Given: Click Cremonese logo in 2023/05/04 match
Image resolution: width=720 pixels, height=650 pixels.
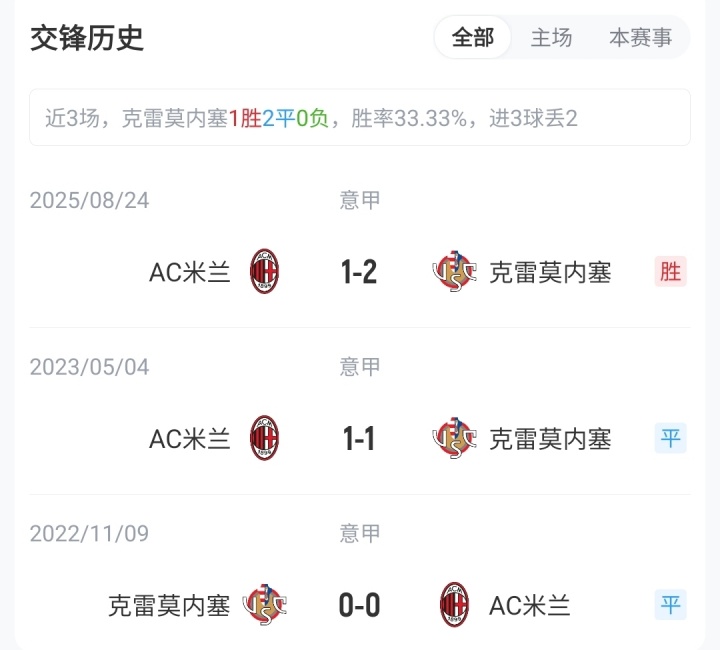Looking at the screenshot, I should tap(455, 438).
